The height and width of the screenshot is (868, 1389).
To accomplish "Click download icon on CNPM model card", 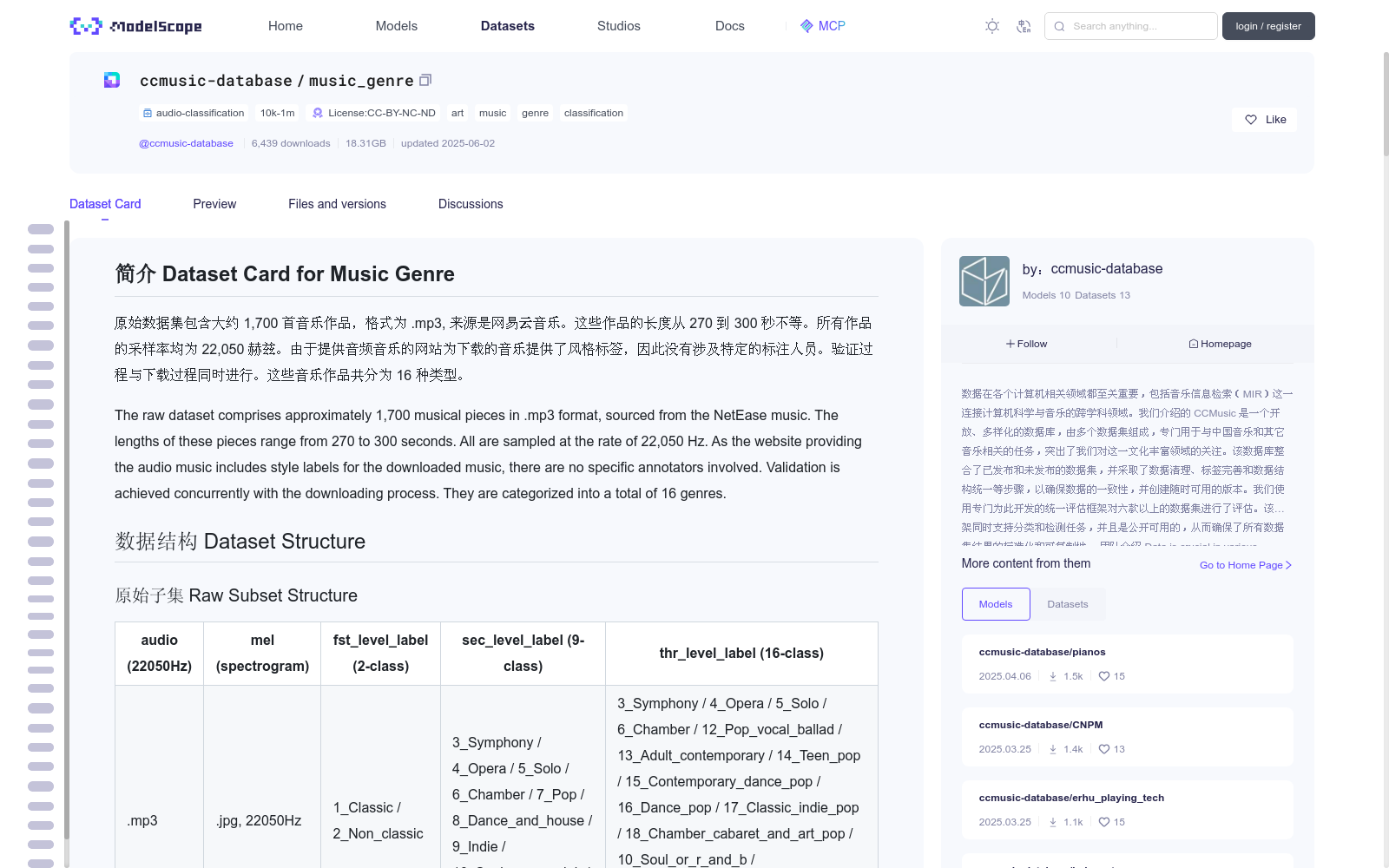I will (x=1053, y=749).
